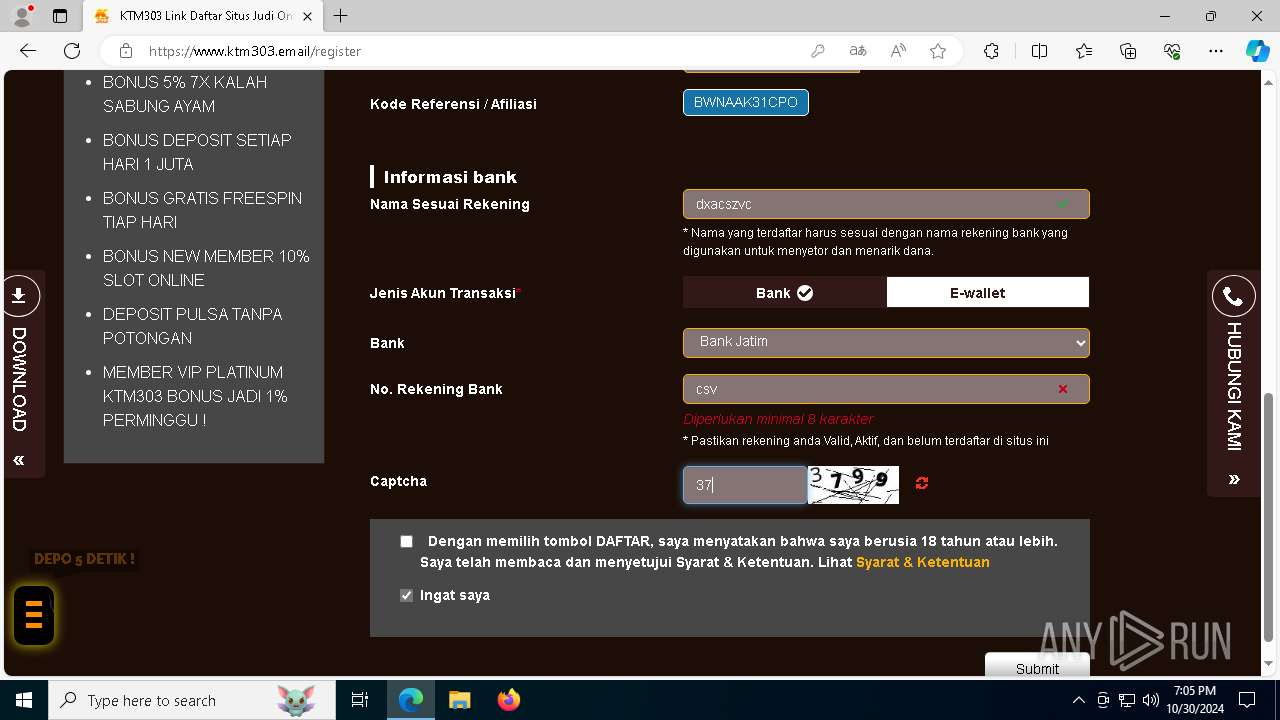The height and width of the screenshot is (720, 1280).
Task: Select the KTM303 Link Daftar tab
Action: (202, 16)
